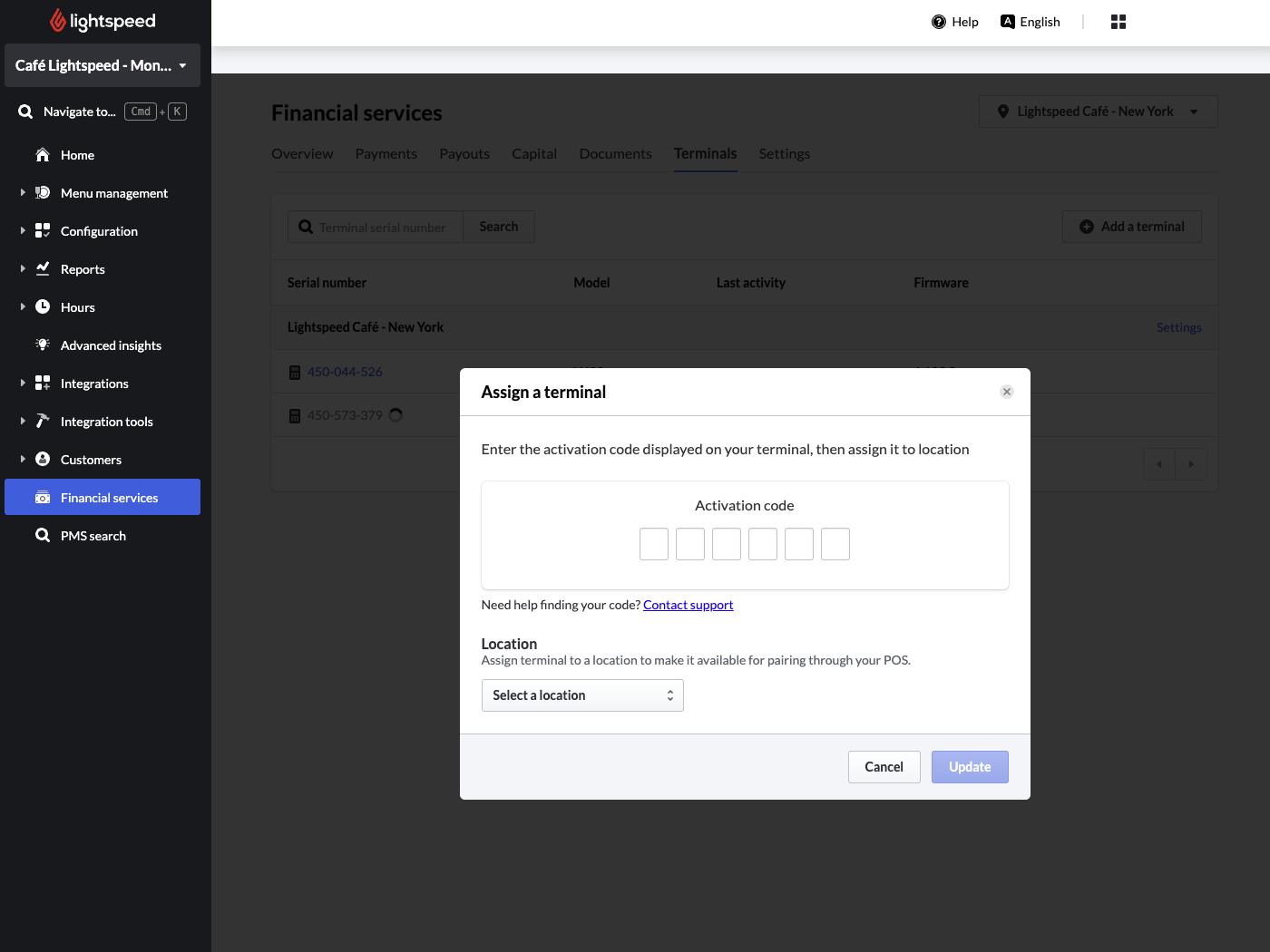Open the Select a location dropdown
The image size is (1270, 952).
[582, 695]
